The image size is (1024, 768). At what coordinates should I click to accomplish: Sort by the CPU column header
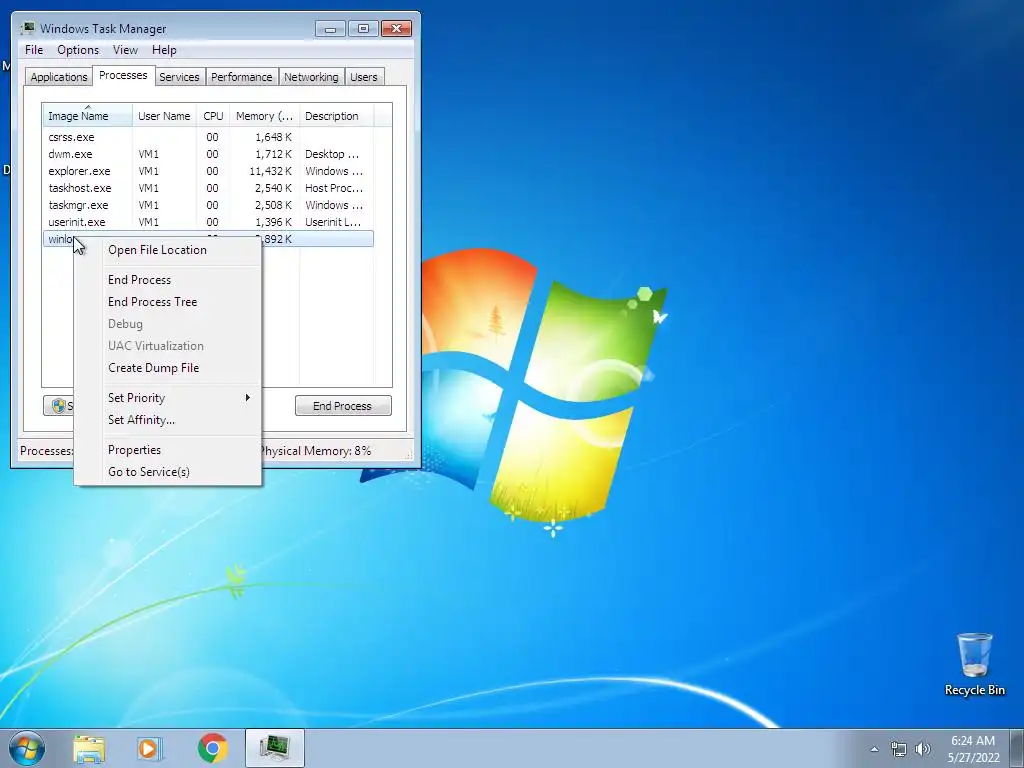[x=214, y=116]
